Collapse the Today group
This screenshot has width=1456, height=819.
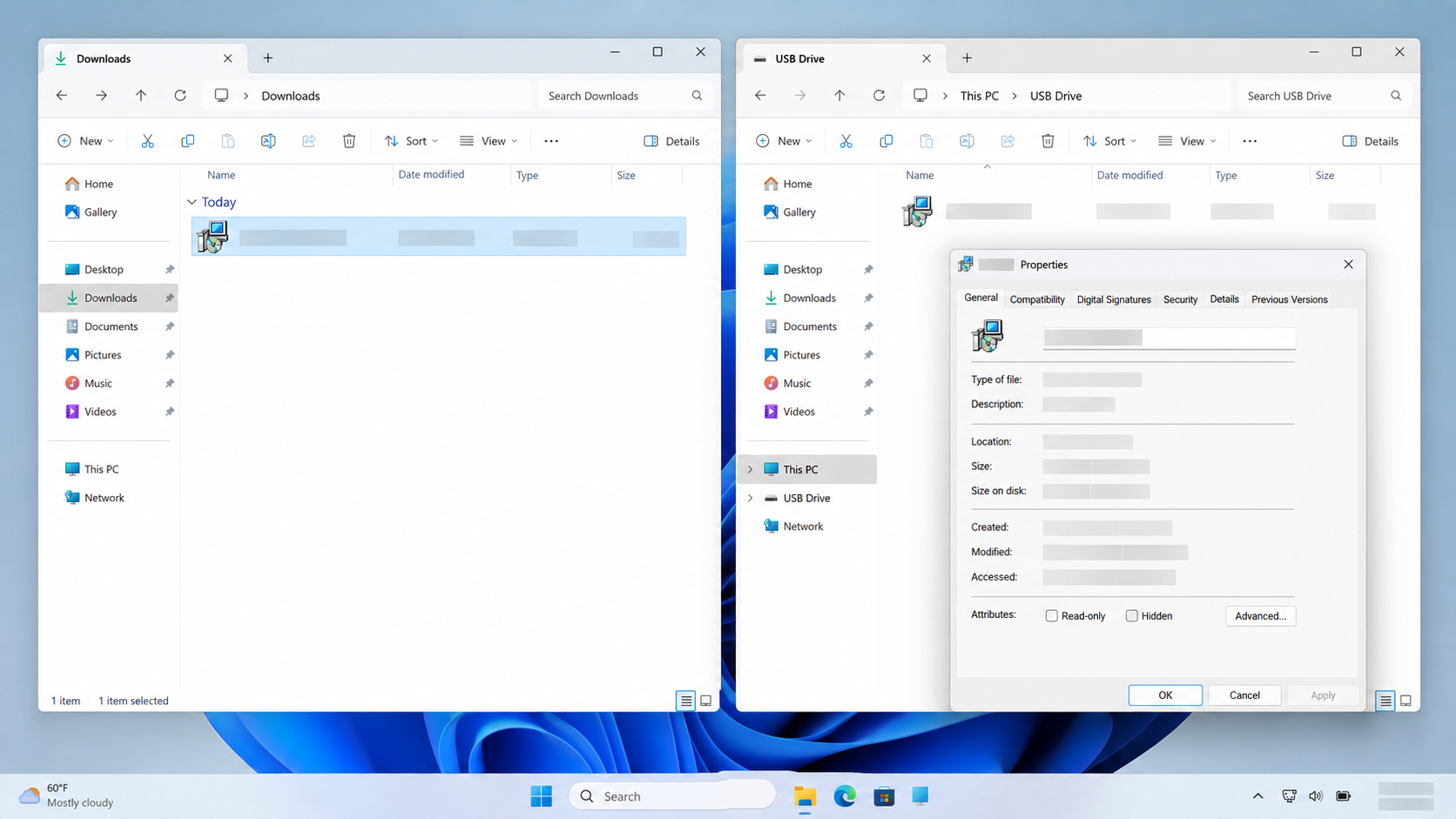pyautogui.click(x=192, y=202)
